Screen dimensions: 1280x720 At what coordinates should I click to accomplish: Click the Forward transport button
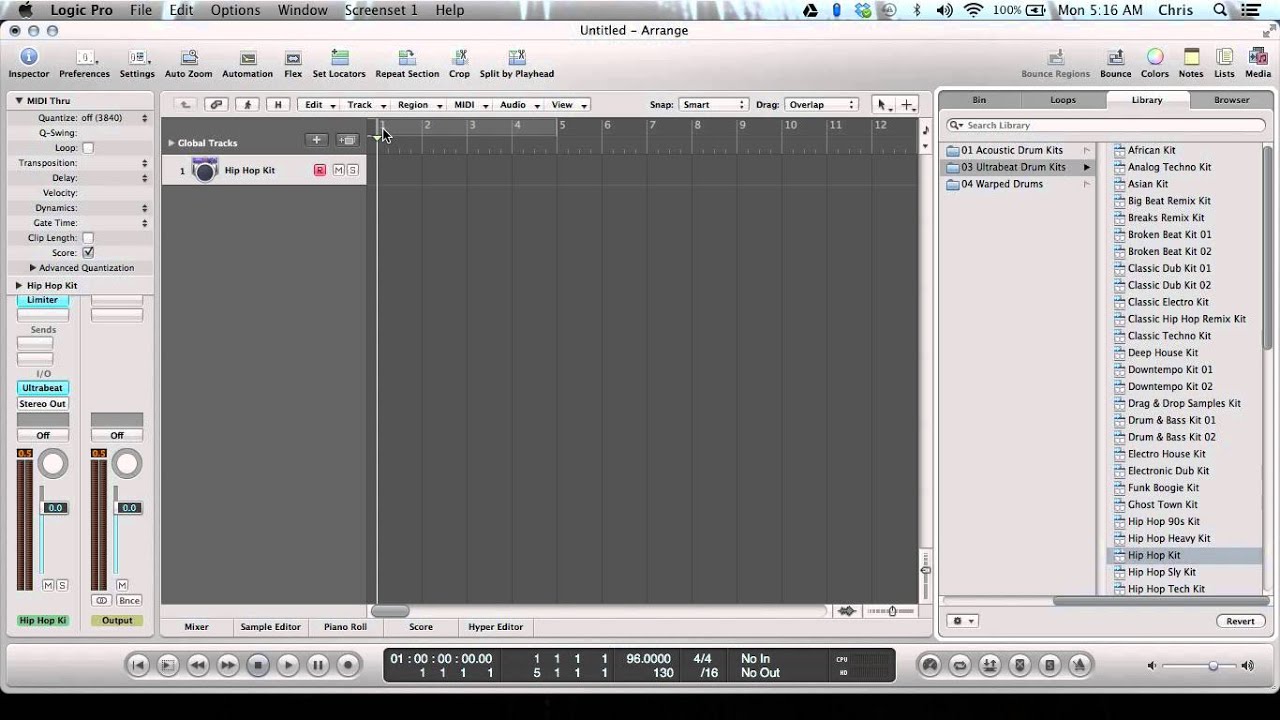click(x=228, y=665)
